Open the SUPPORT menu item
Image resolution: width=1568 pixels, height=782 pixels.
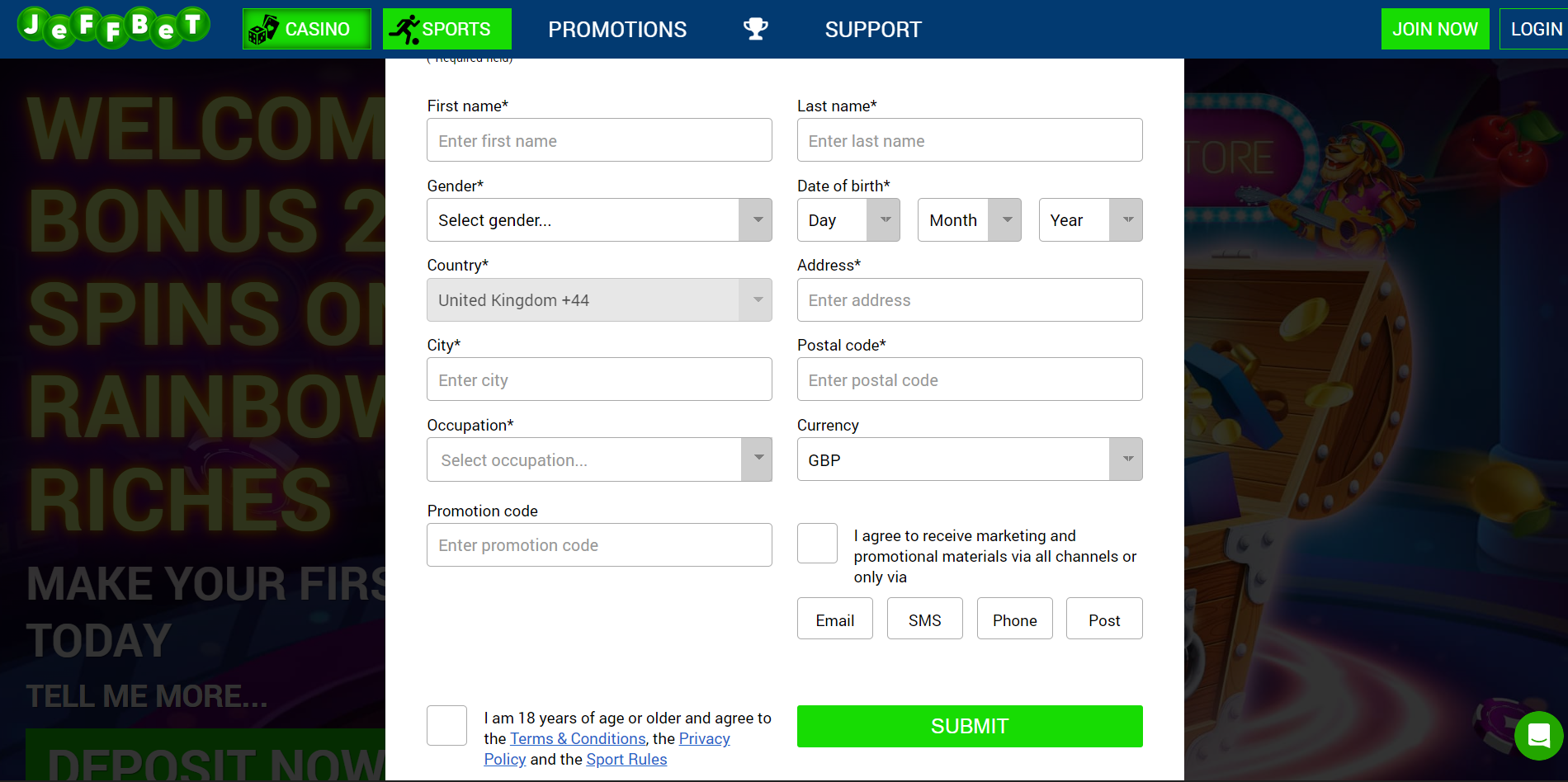(873, 30)
